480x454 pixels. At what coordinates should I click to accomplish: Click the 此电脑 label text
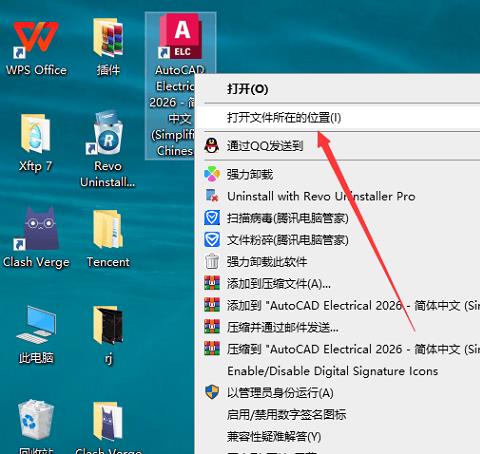[36, 358]
